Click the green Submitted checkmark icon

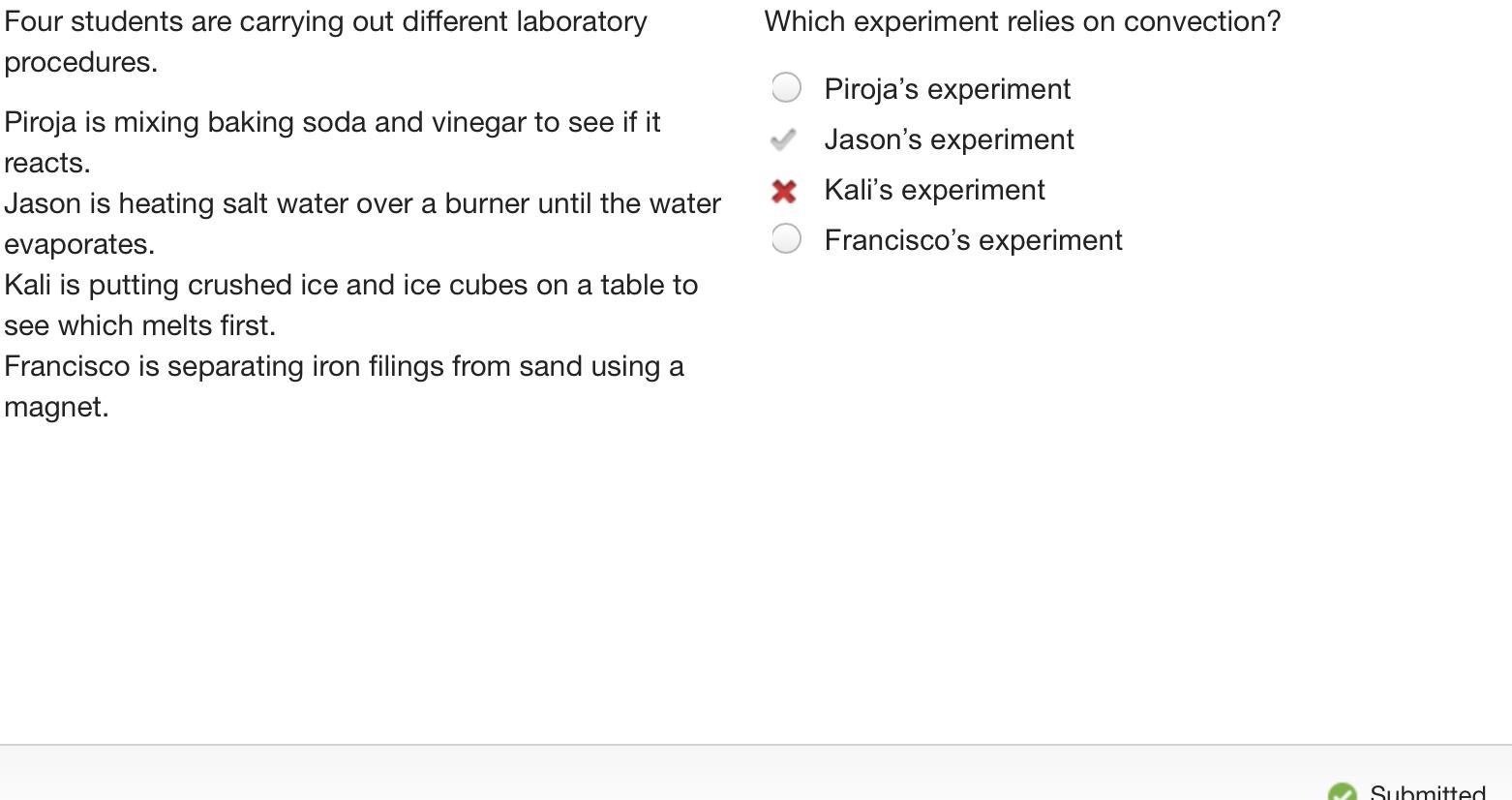click(x=1342, y=792)
